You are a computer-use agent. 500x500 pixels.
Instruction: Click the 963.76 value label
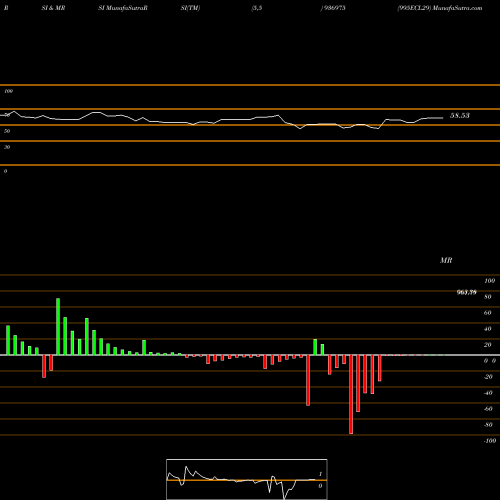point(466,292)
